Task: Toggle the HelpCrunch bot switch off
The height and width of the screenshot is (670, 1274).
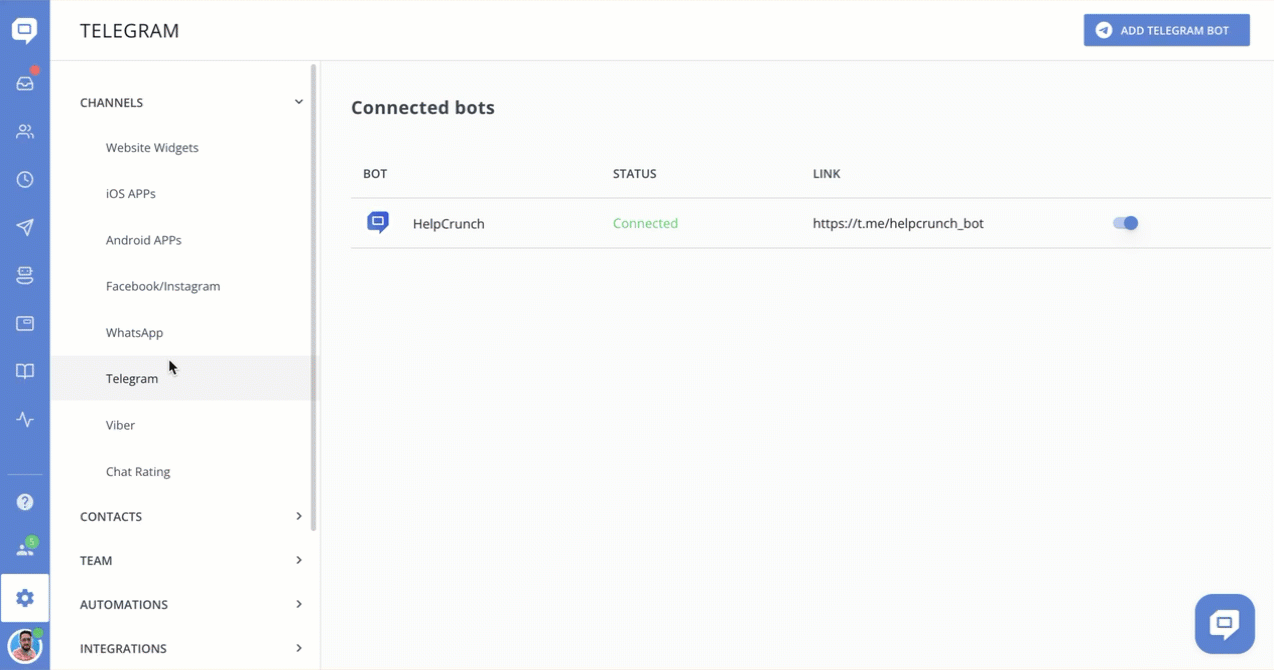Action: tap(1125, 223)
